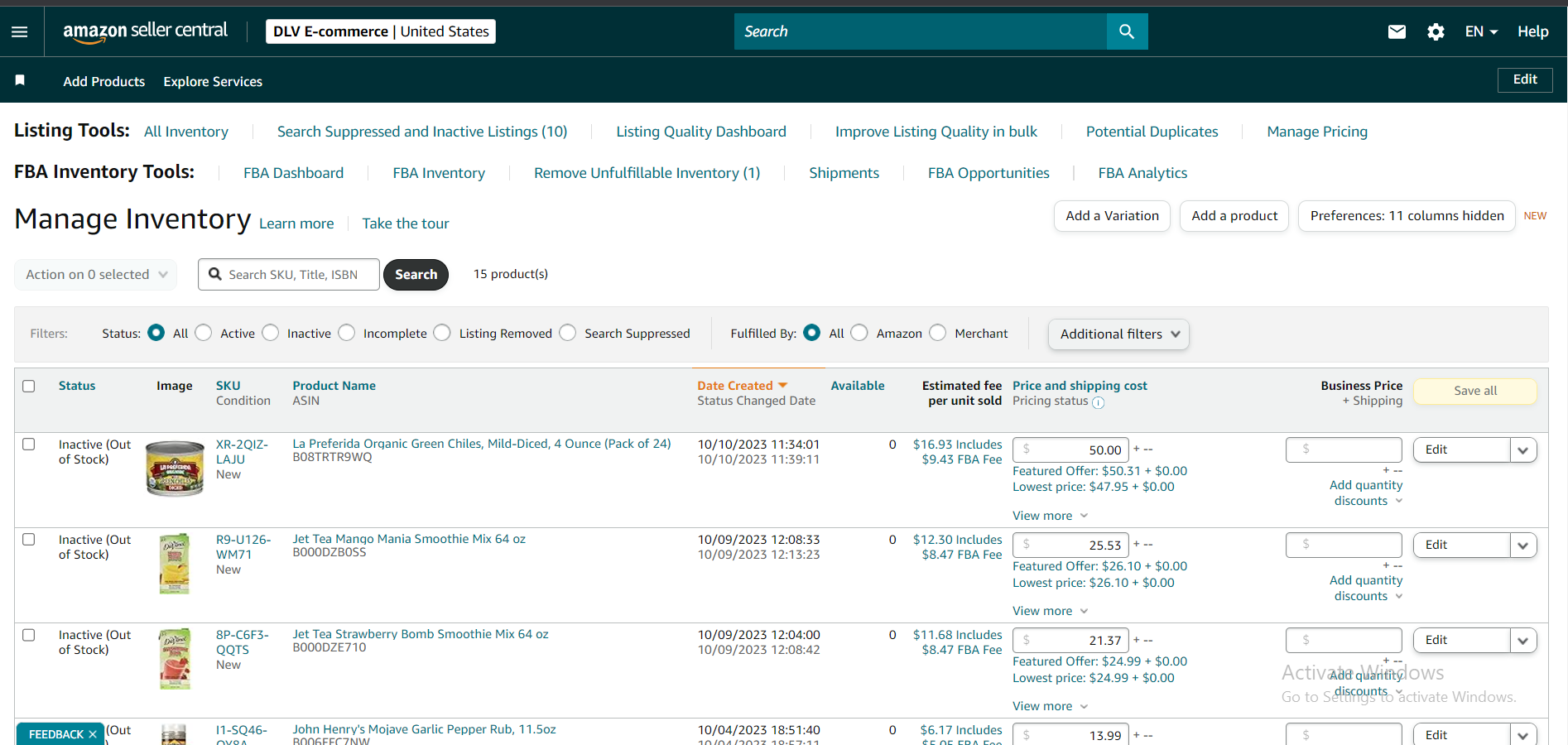Open the EN language dropdown

point(1481,31)
